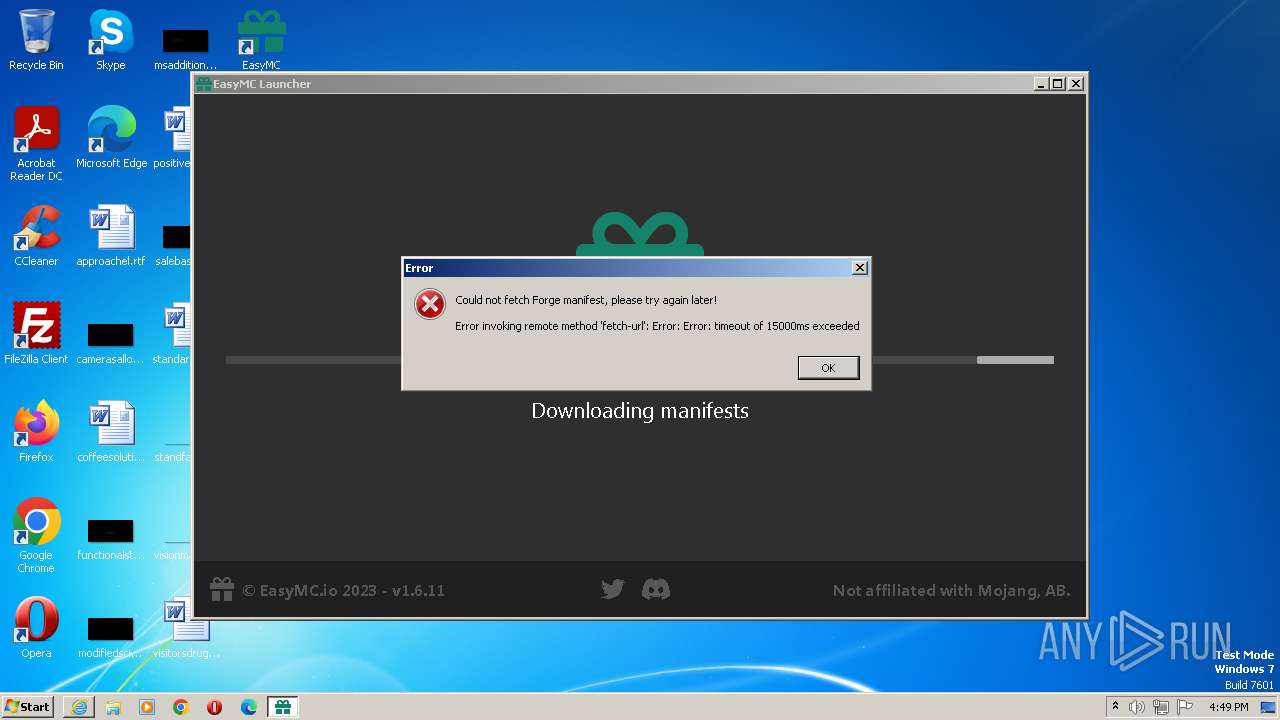
Task: Click the red error icon in dialog
Action: (x=430, y=304)
